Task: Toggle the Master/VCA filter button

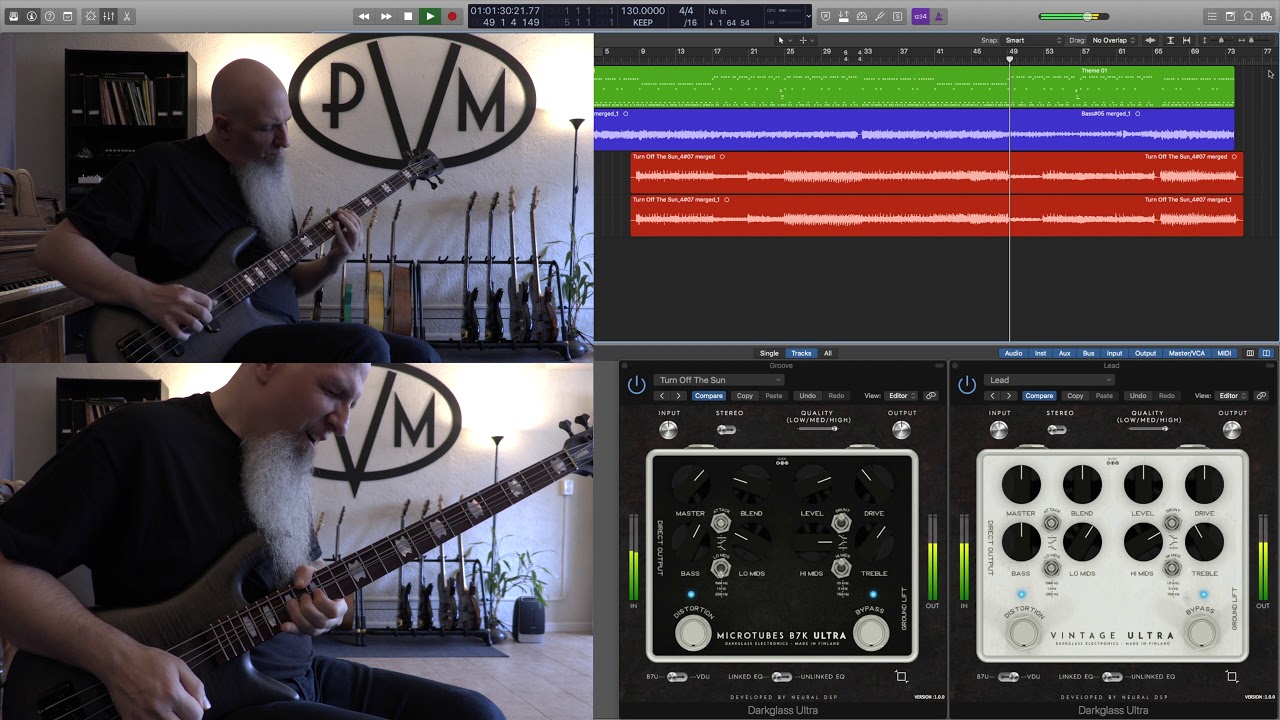Action: [1187, 353]
